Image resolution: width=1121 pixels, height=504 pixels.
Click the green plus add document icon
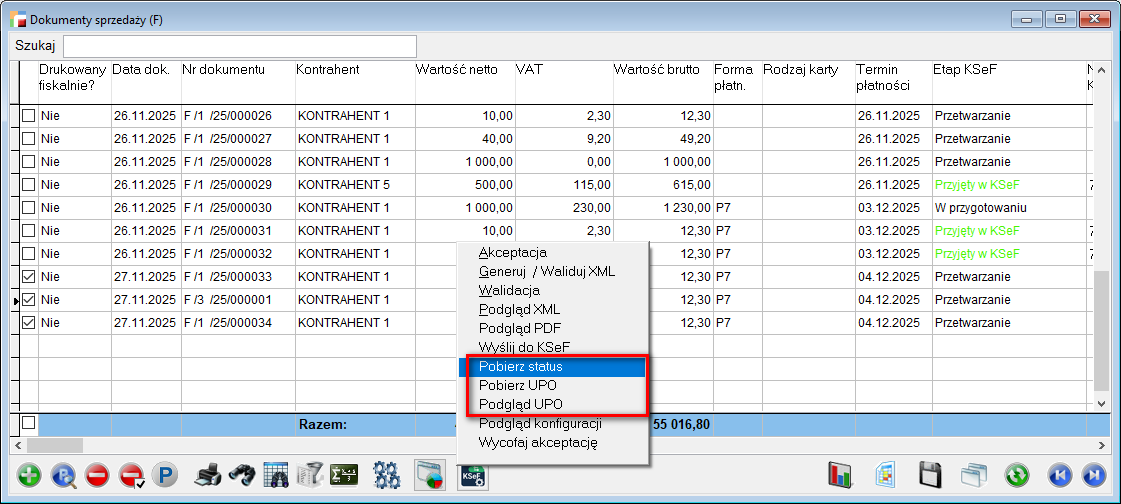pyautogui.click(x=29, y=476)
